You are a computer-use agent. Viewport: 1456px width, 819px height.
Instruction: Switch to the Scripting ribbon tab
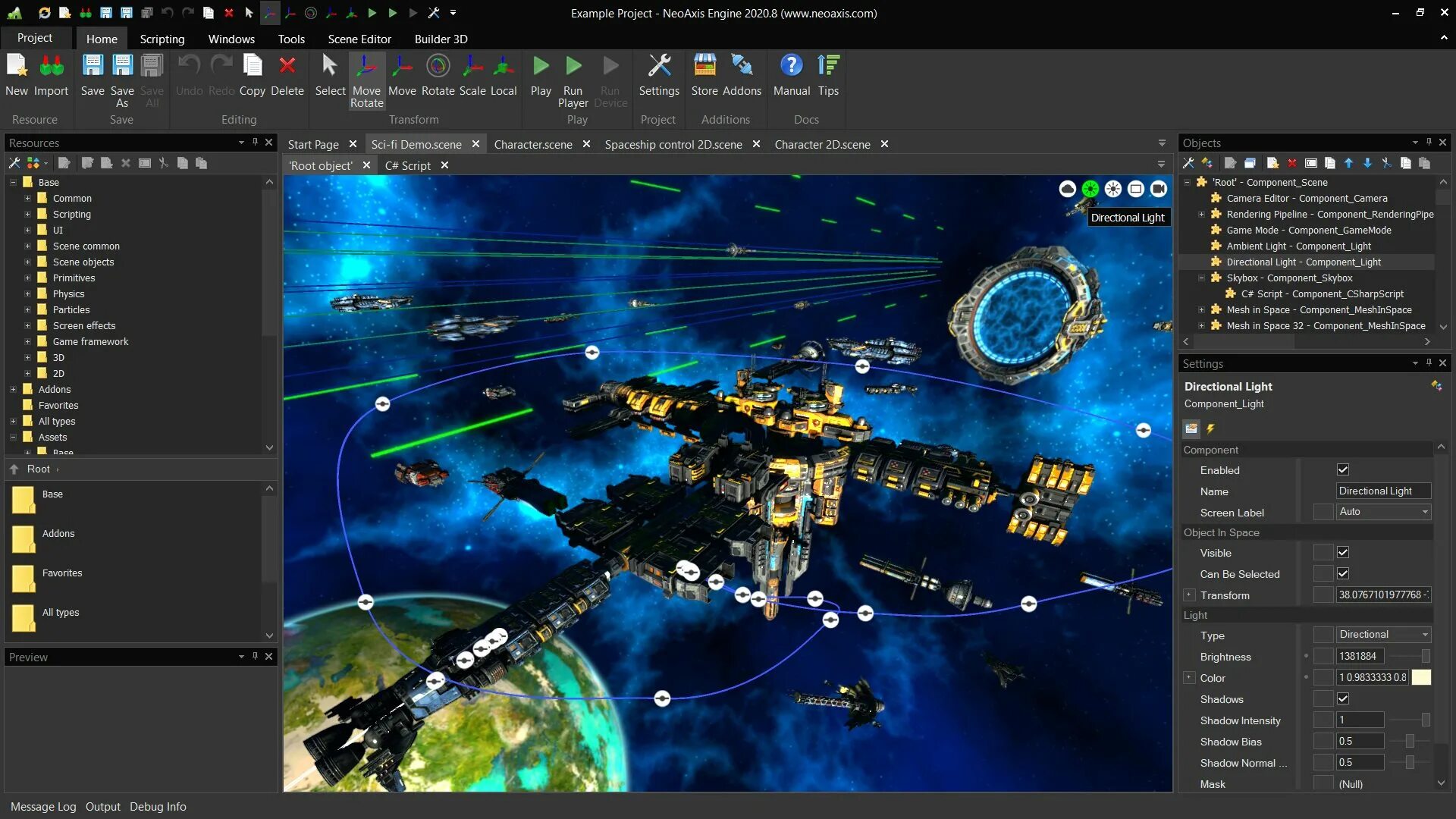pos(162,39)
